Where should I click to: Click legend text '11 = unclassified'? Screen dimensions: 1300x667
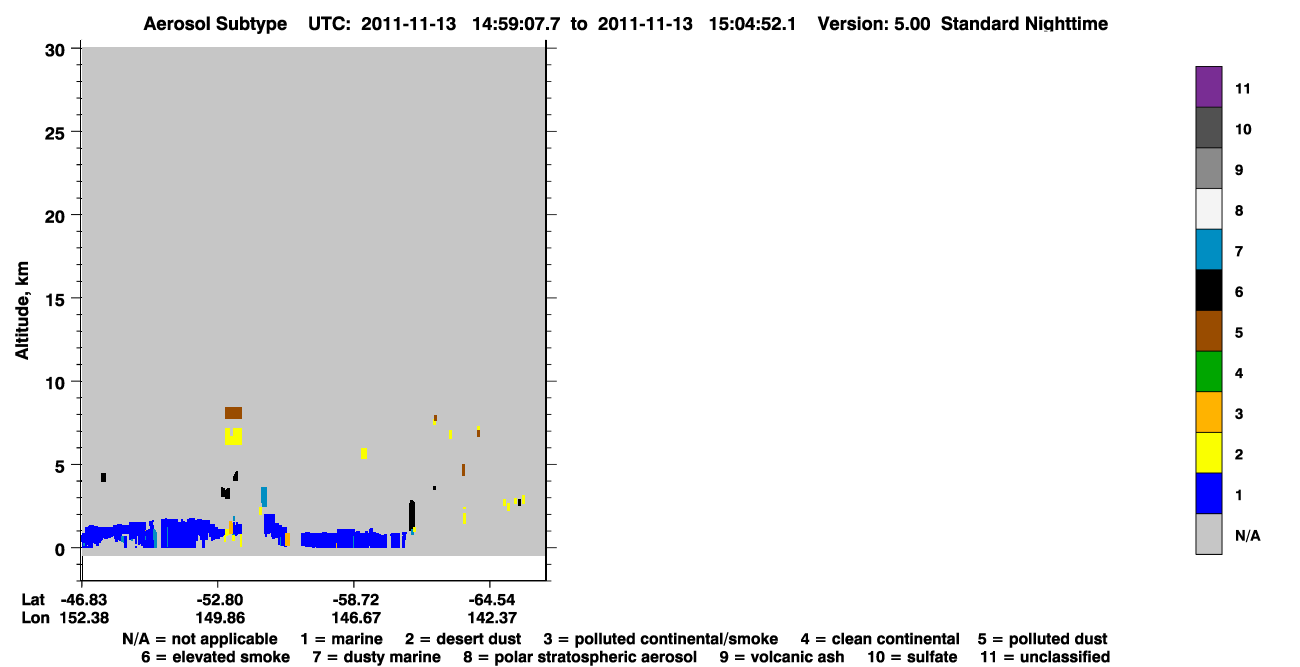point(1044,657)
